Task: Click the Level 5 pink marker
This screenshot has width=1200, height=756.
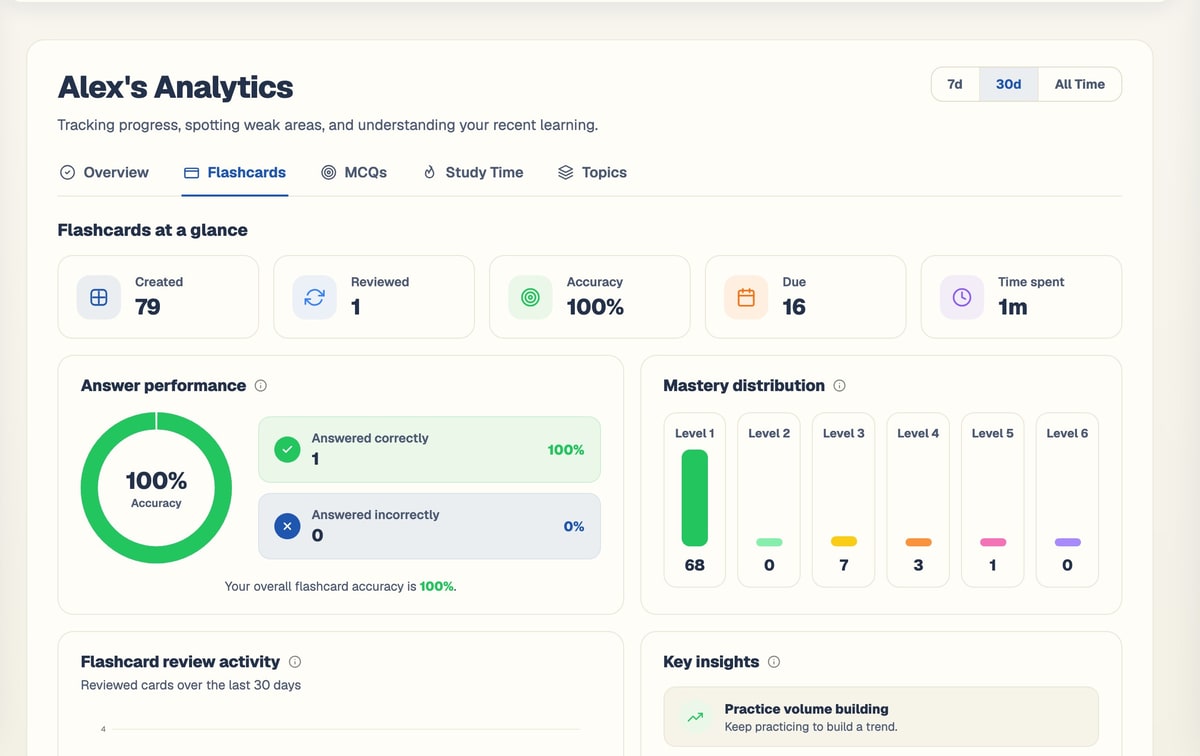Action: tap(993, 542)
